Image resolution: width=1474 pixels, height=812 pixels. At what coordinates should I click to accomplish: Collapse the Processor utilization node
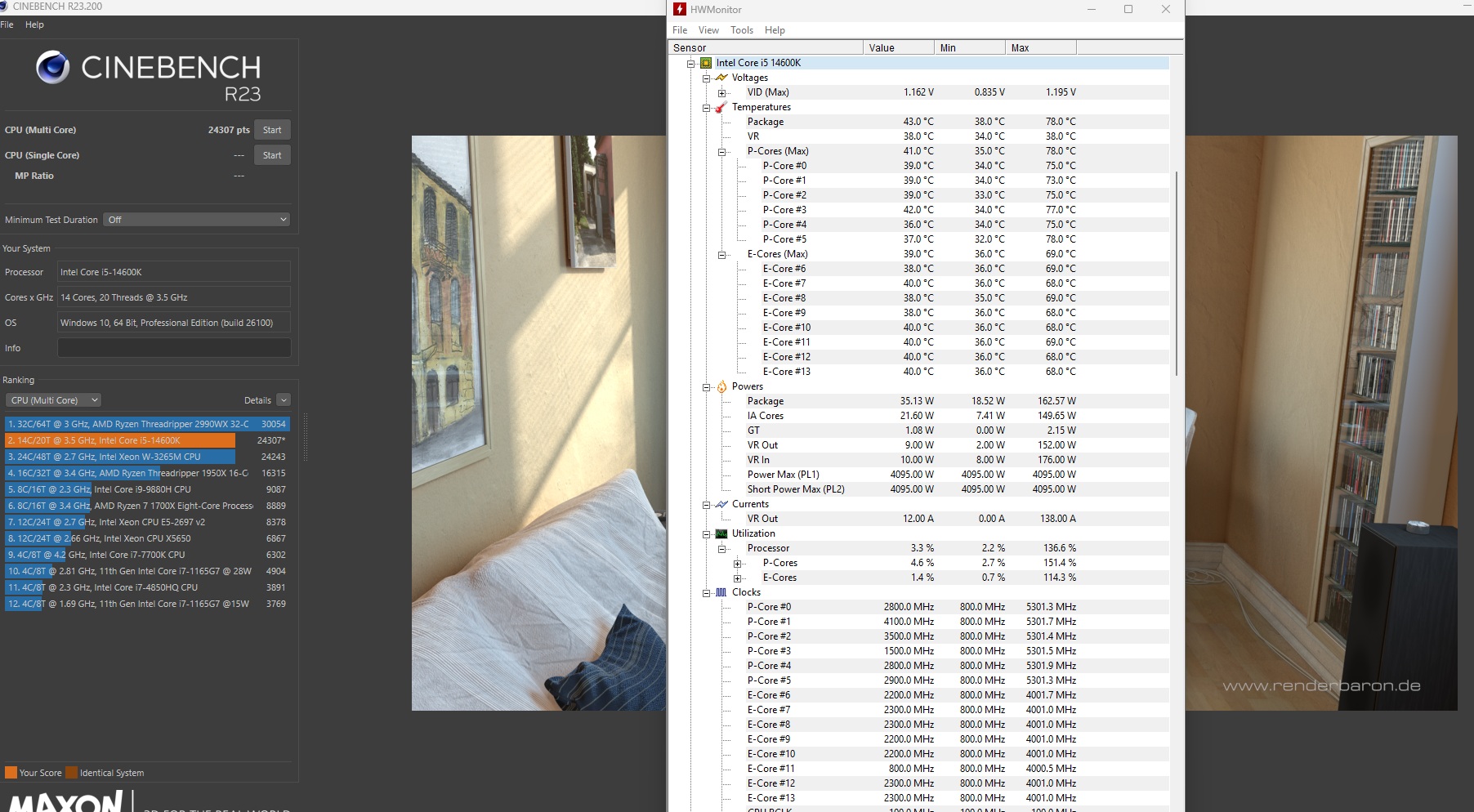722,548
